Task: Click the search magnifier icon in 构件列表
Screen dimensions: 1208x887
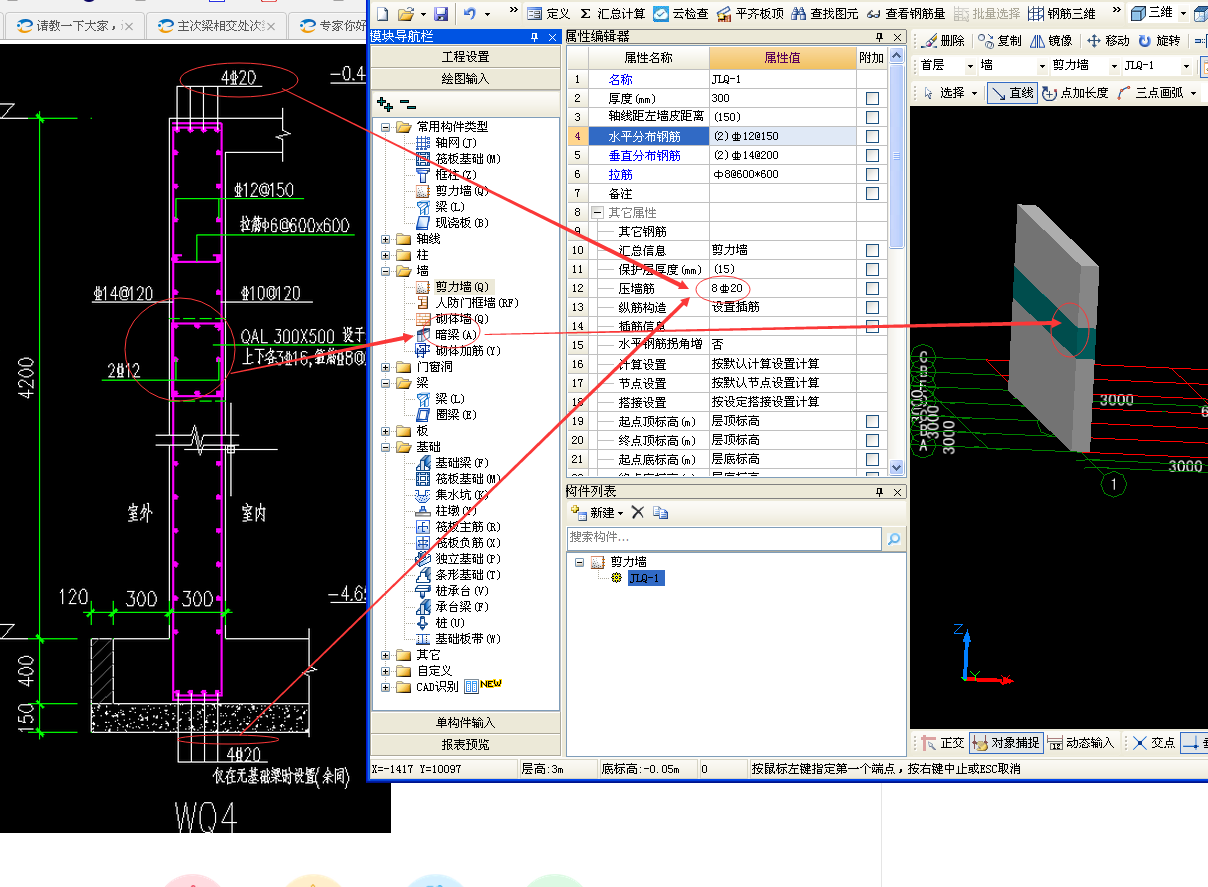Action: click(x=893, y=539)
